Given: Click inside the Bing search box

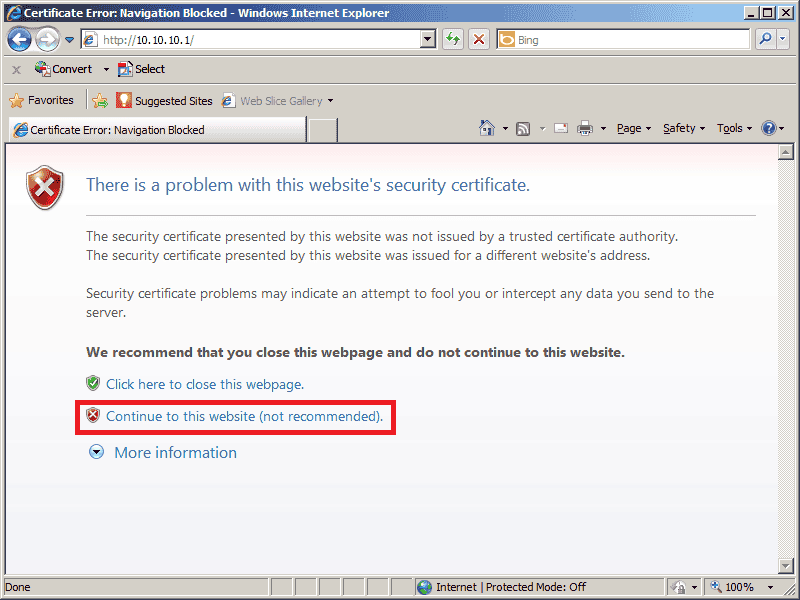Looking at the screenshot, I should (x=622, y=39).
